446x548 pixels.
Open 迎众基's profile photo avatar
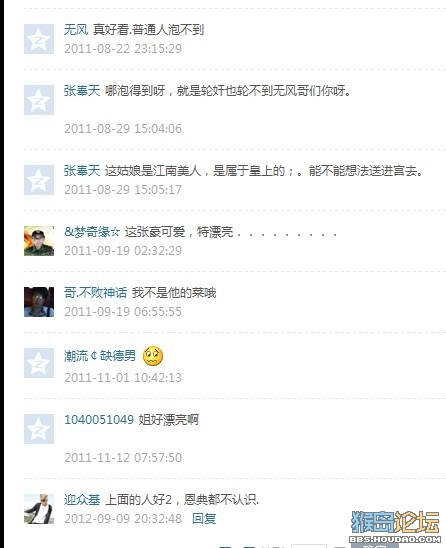point(39,509)
